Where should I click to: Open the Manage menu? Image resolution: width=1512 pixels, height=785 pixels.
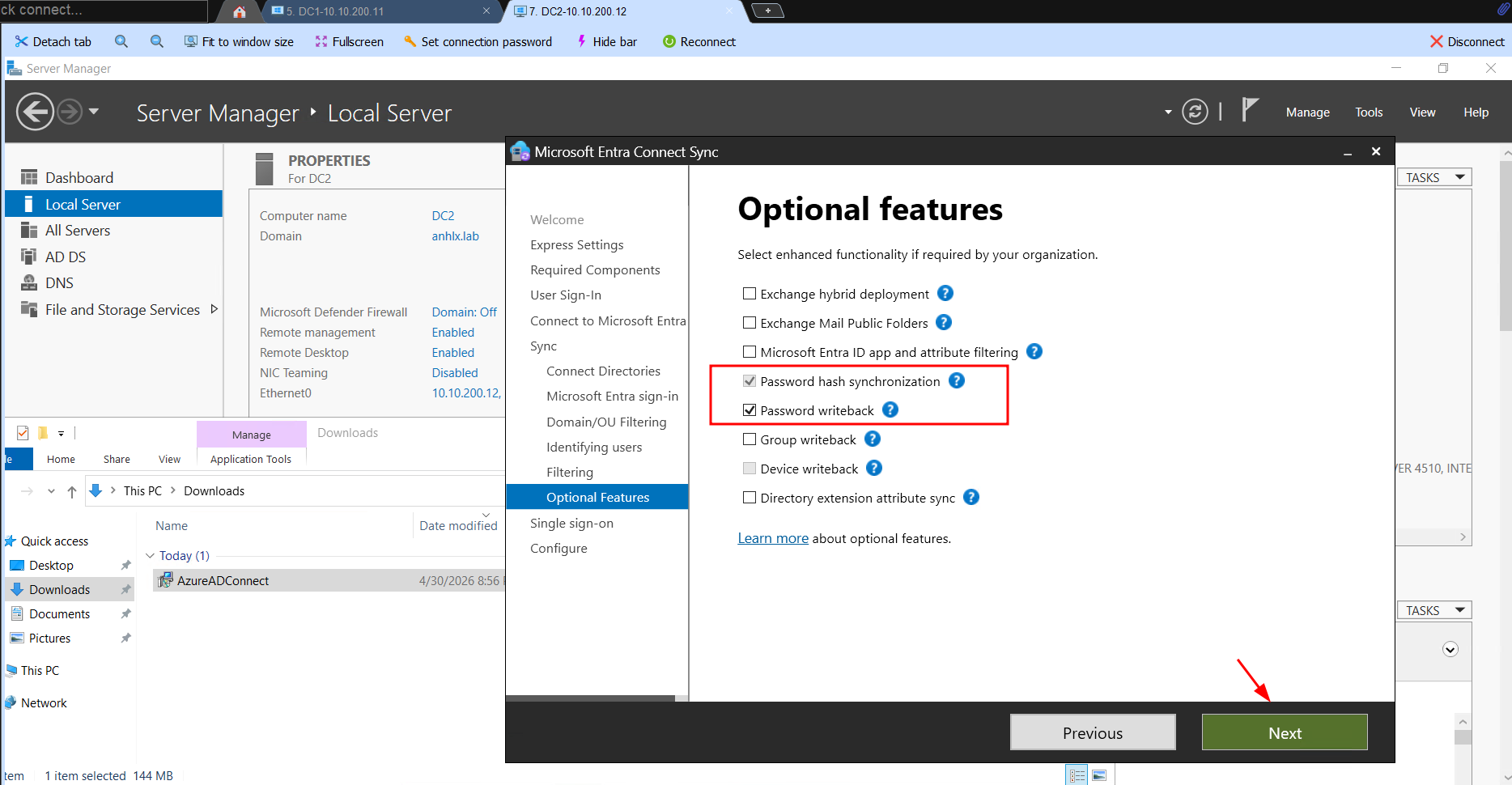(1308, 112)
